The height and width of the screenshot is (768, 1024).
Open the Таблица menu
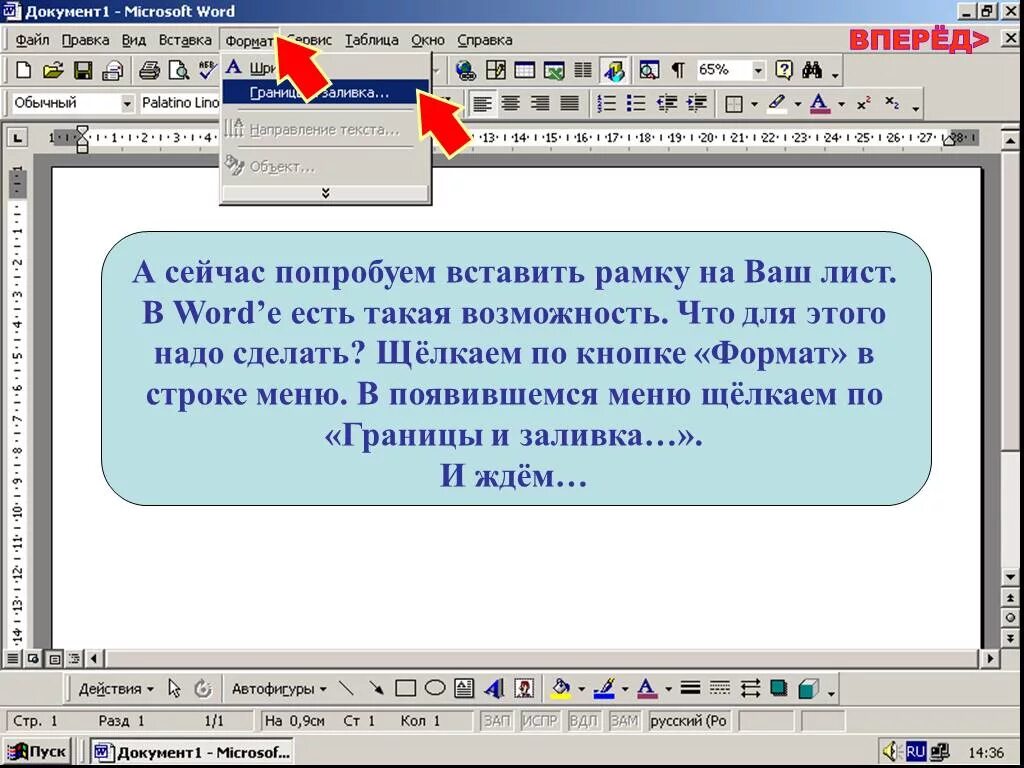pos(371,40)
